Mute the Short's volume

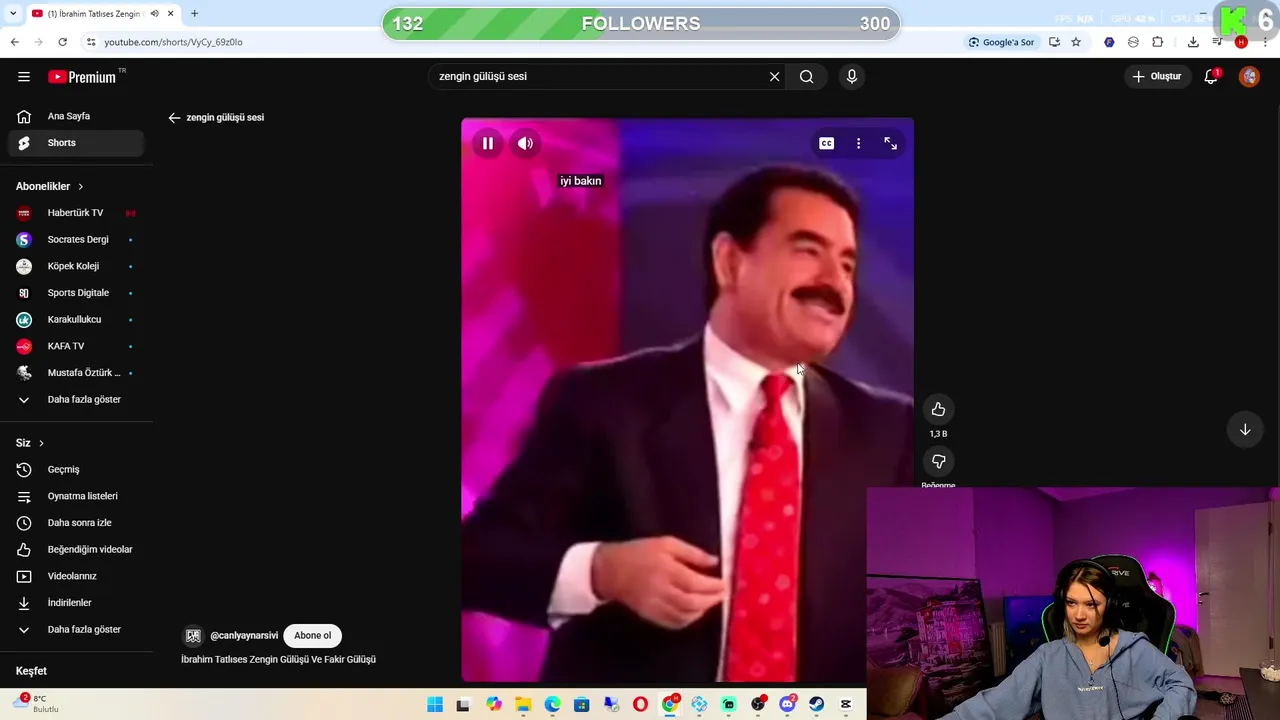click(525, 144)
